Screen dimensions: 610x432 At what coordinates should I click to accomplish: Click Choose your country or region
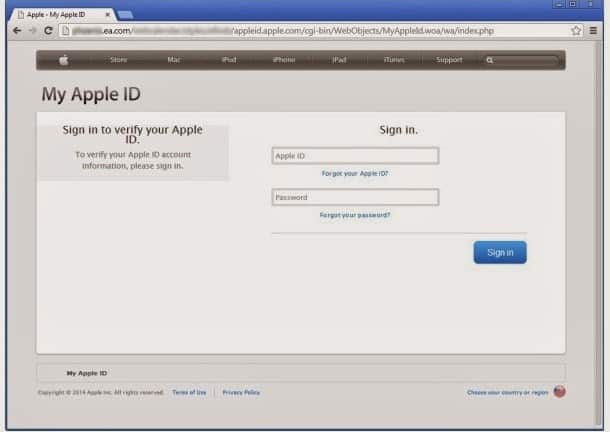point(508,392)
